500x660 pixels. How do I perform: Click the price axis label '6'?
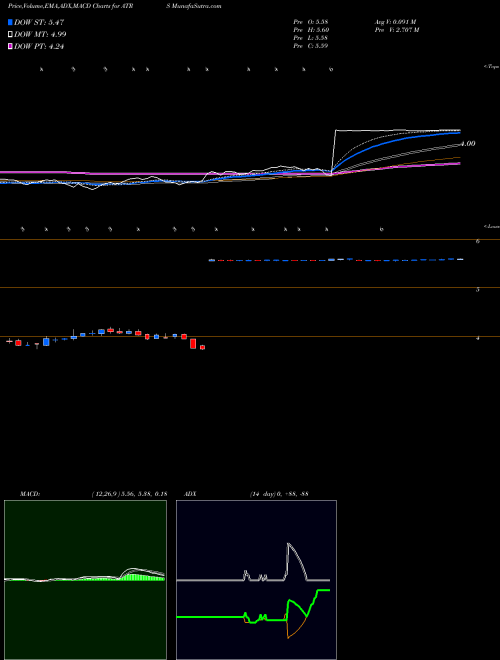[478, 241]
